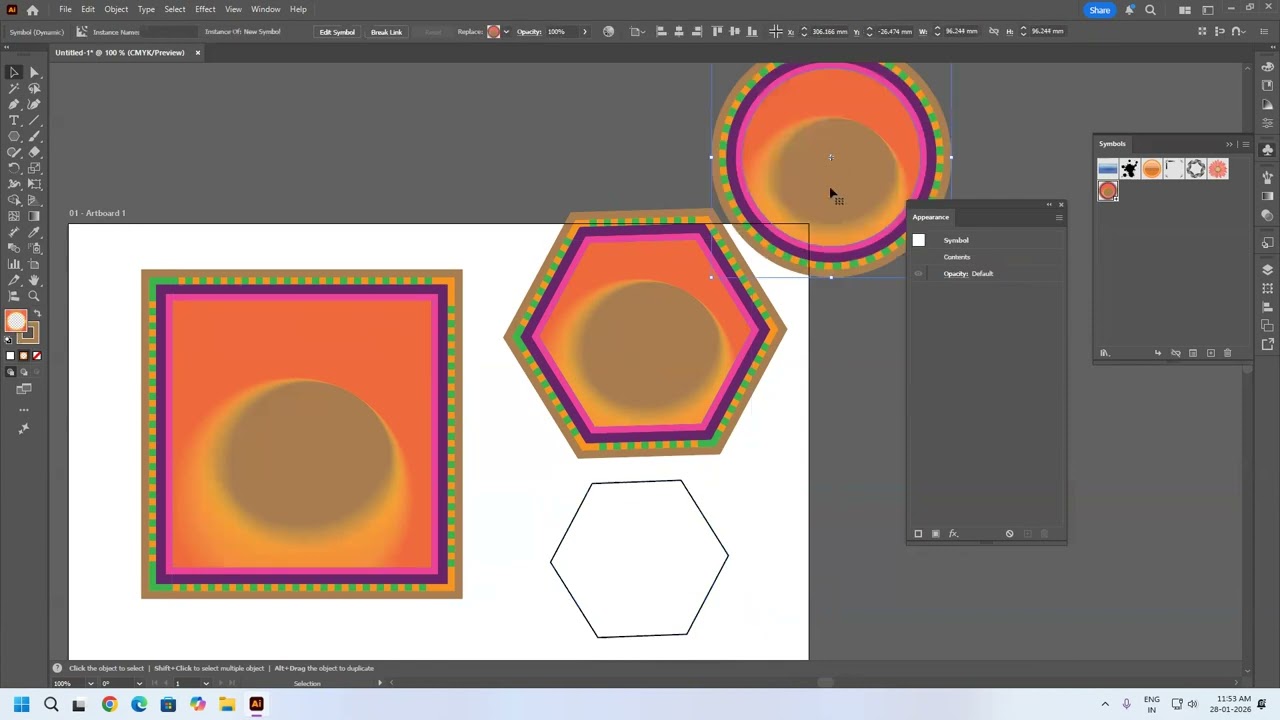The height and width of the screenshot is (720, 1280).
Task: Select the Untitled-1 document tab
Action: pyautogui.click(x=120, y=52)
